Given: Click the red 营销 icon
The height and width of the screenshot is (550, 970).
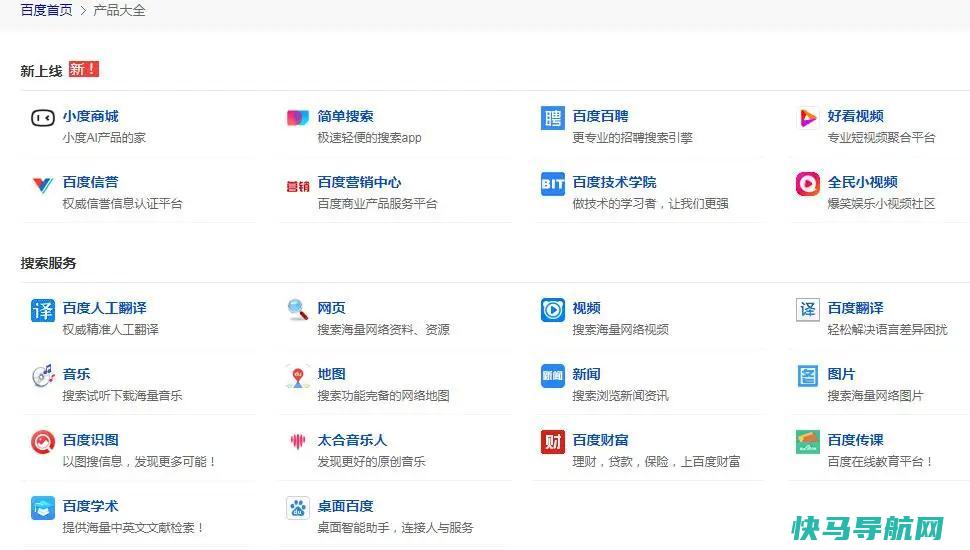Looking at the screenshot, I should point(298,186).
